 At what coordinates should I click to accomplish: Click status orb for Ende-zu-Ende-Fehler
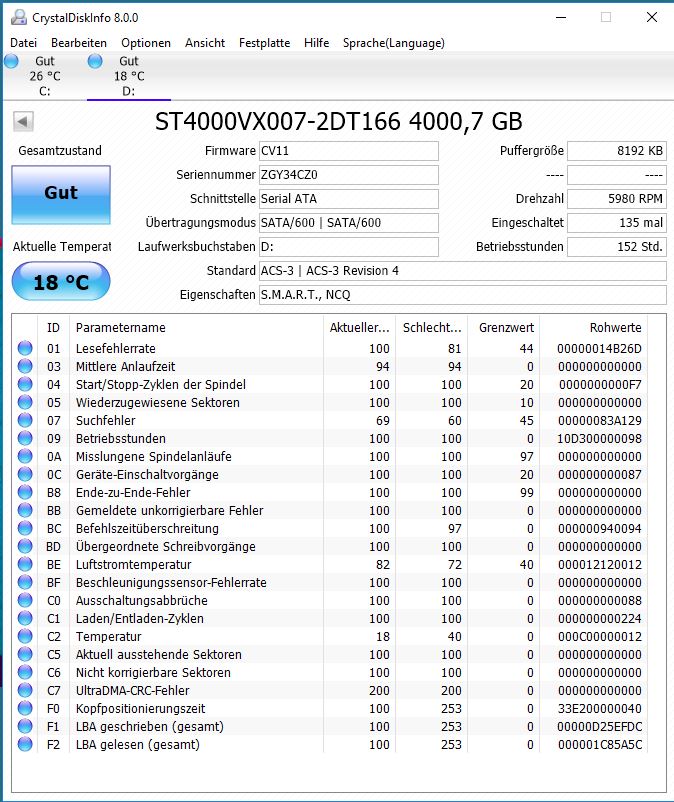click(x=25, y=493)
